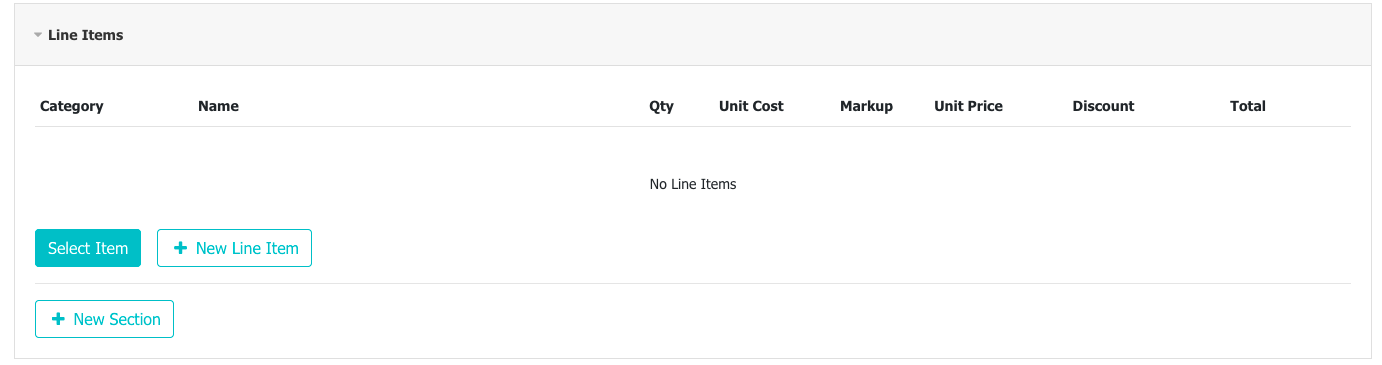Click the plus icon in New Line Item
The width and height of the screenshot is (1382, 365).
[181, 248]
